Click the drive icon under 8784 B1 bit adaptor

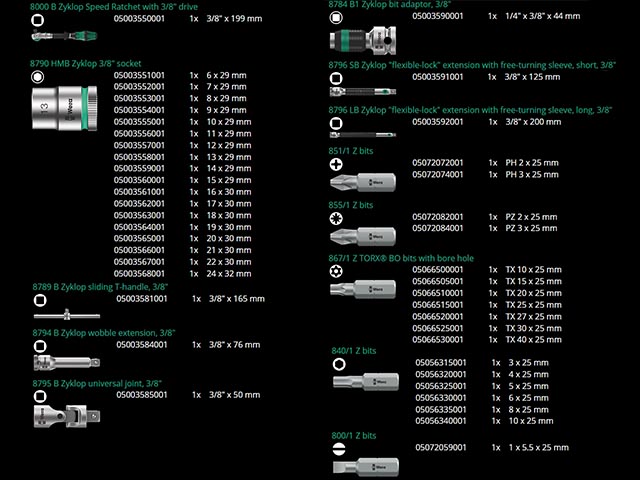pyautogui.click(x=336, y=18)
